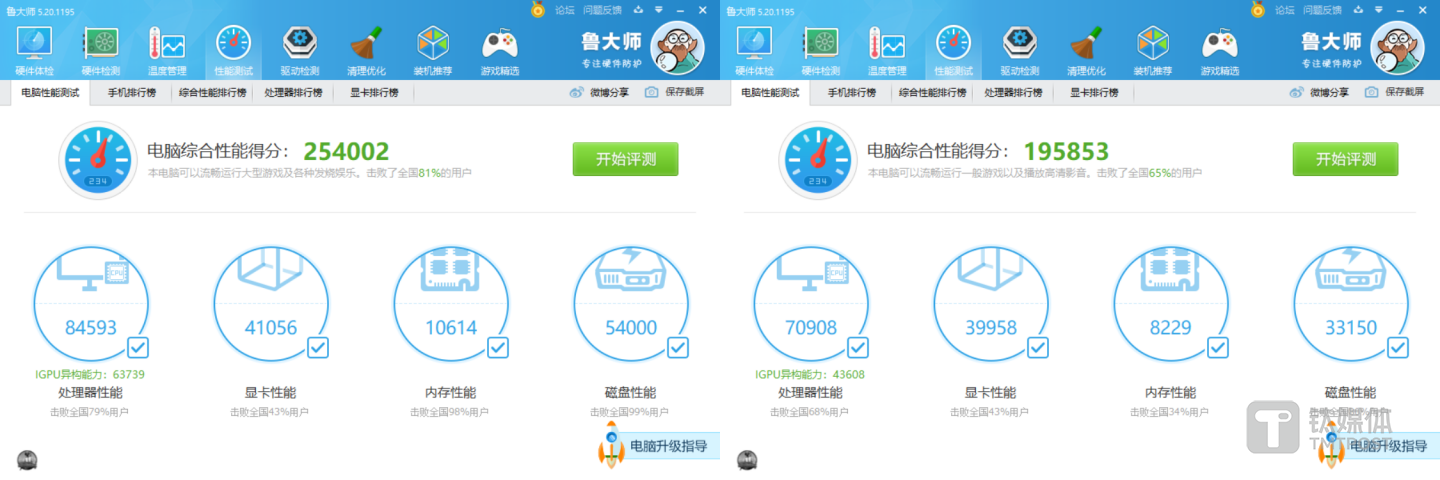Open 驱动检测 in the left 鲁大师 window
Viewport: 1440px width, 480px height.
tap(300, 50)
